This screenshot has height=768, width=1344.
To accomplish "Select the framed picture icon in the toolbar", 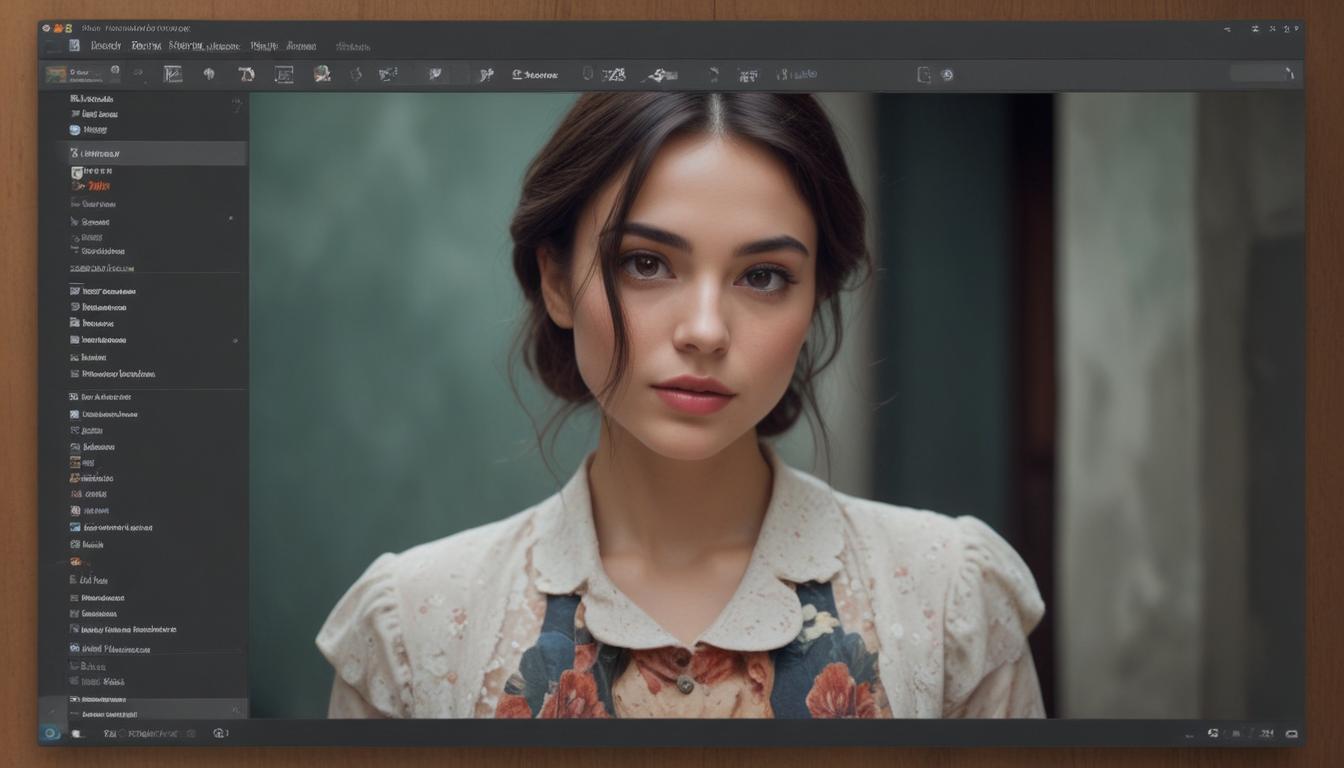I will point(173,74).
